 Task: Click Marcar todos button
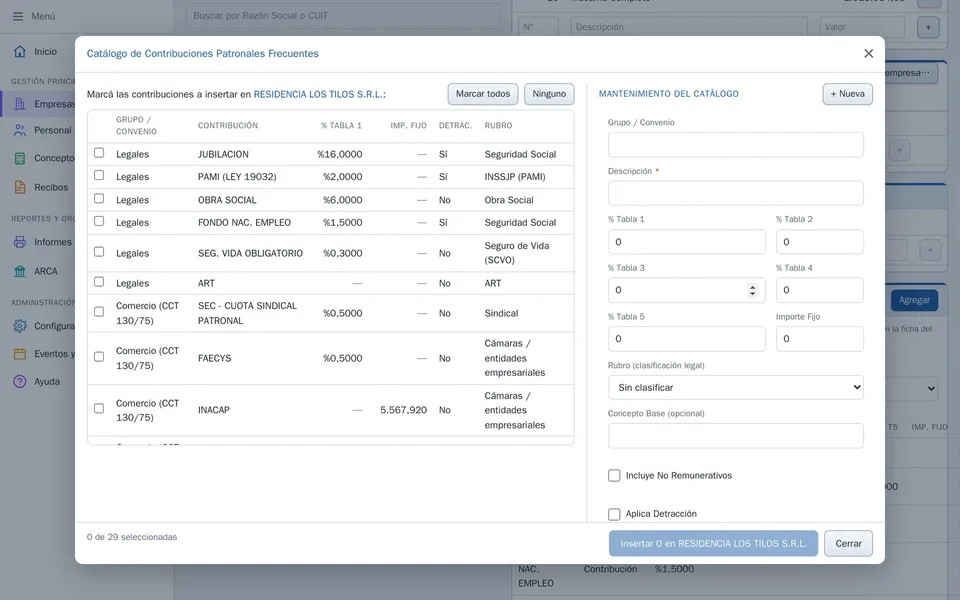(483, 94)
